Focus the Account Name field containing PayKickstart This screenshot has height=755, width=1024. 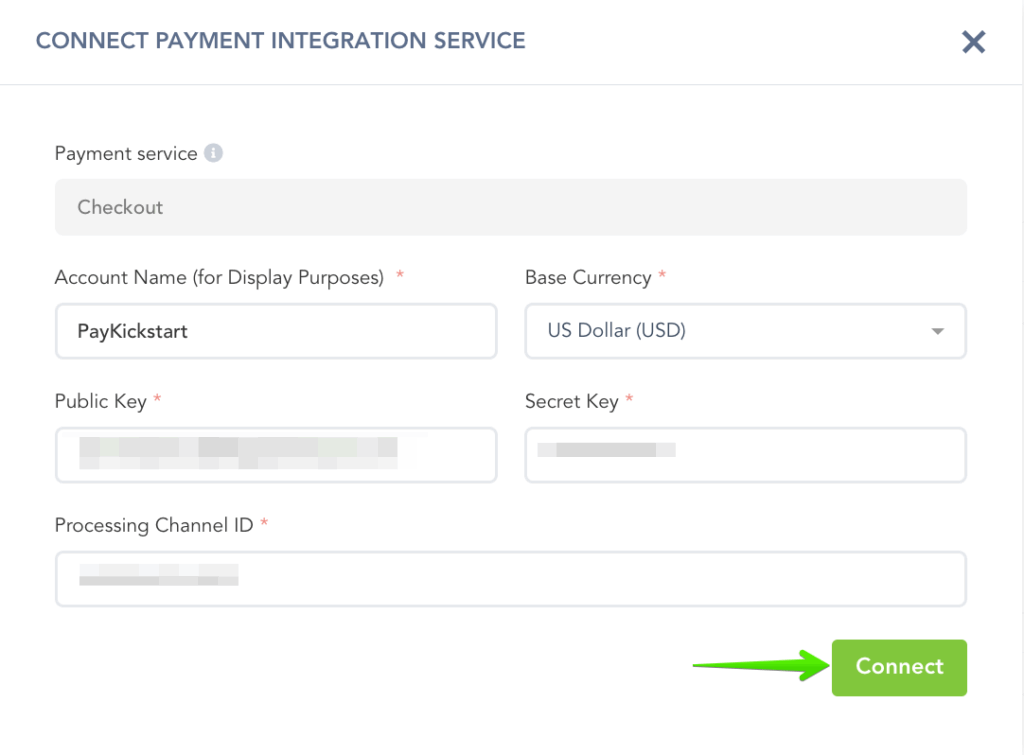coord(275,331)
